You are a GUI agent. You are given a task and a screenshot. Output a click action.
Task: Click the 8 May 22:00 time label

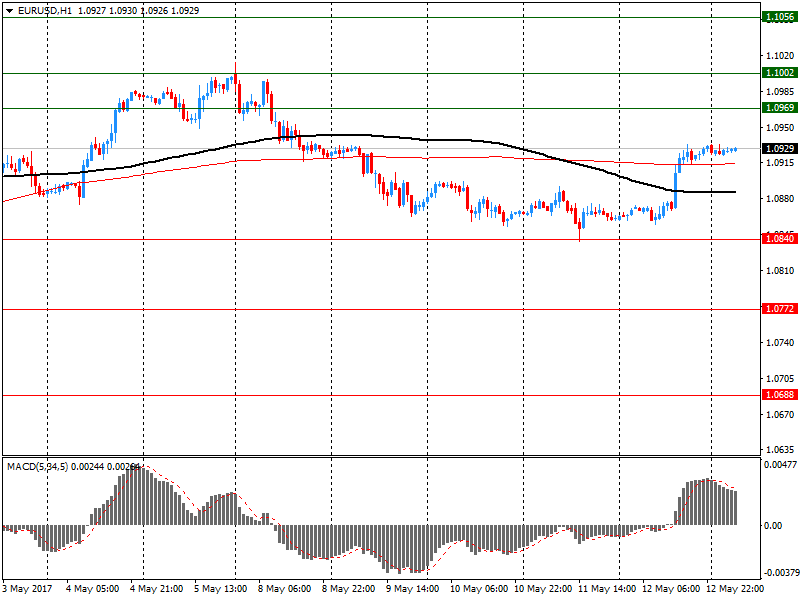tap(348, 589)
